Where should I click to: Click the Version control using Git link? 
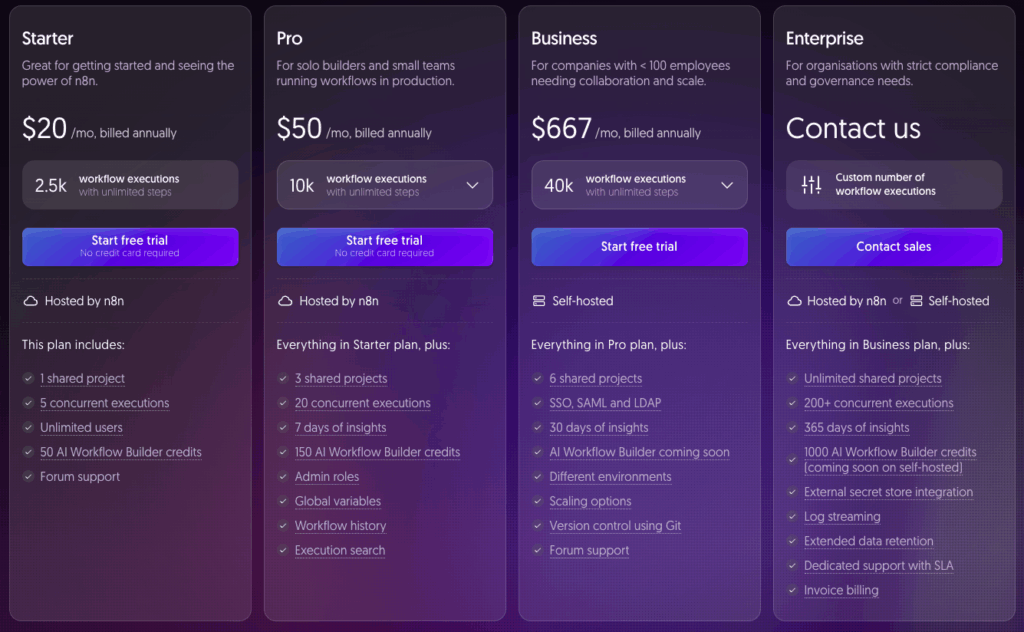(615, 526)
